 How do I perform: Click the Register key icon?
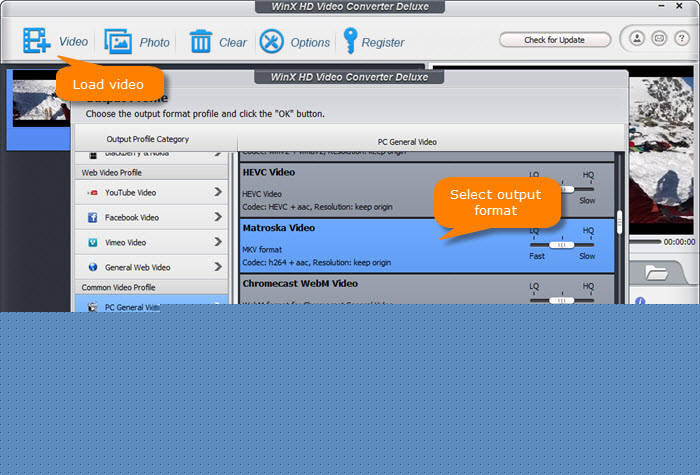pos(350,41)
